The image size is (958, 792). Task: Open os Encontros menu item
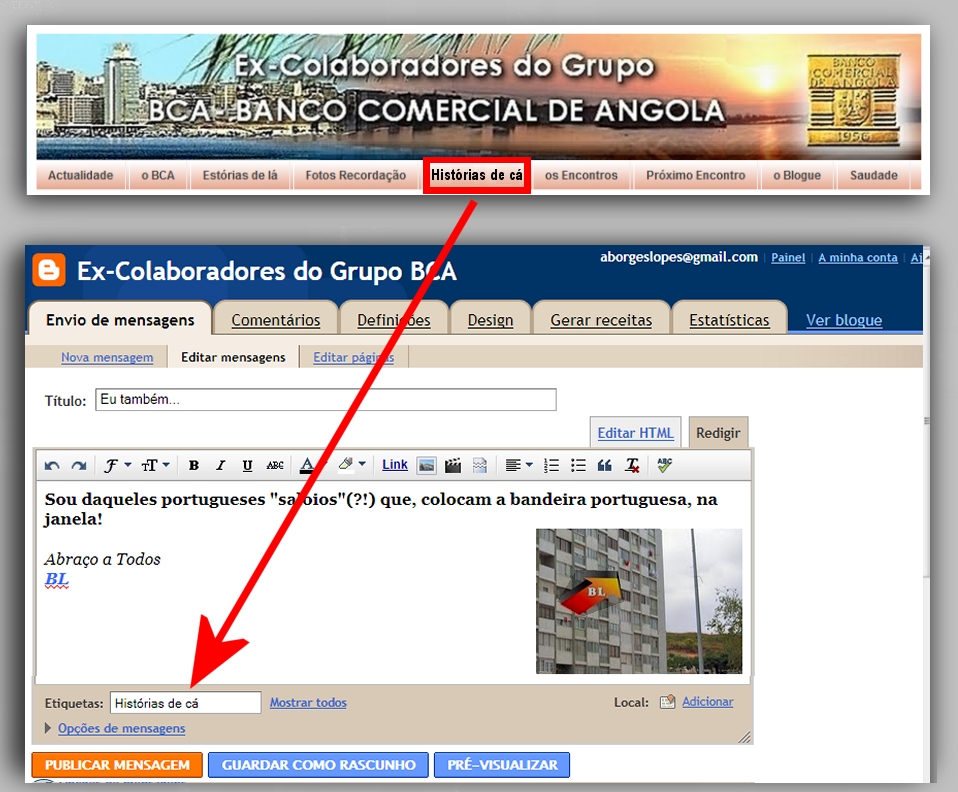(581, 175)
